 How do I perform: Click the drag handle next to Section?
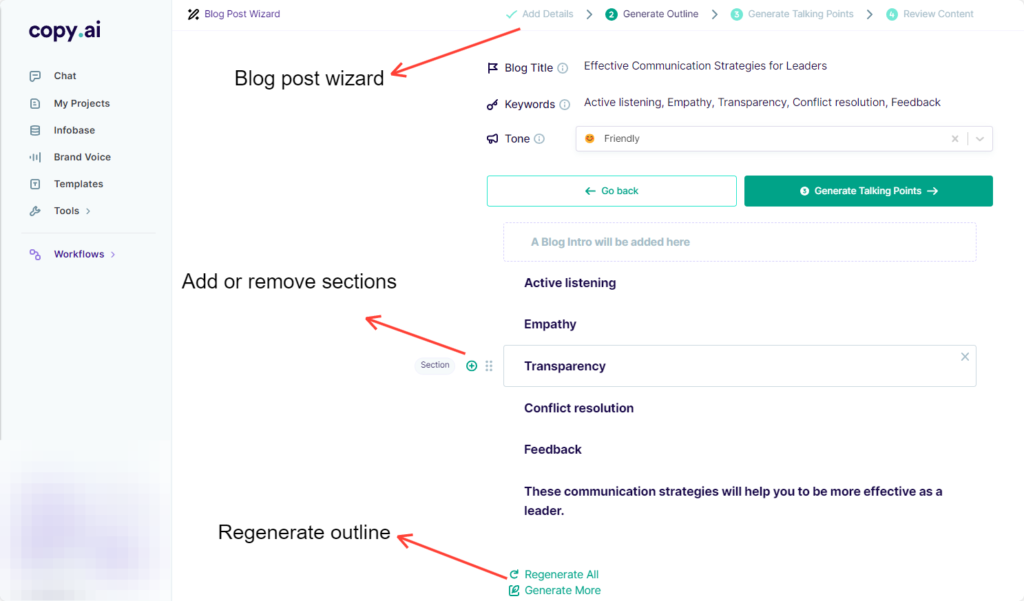(489, 365)
